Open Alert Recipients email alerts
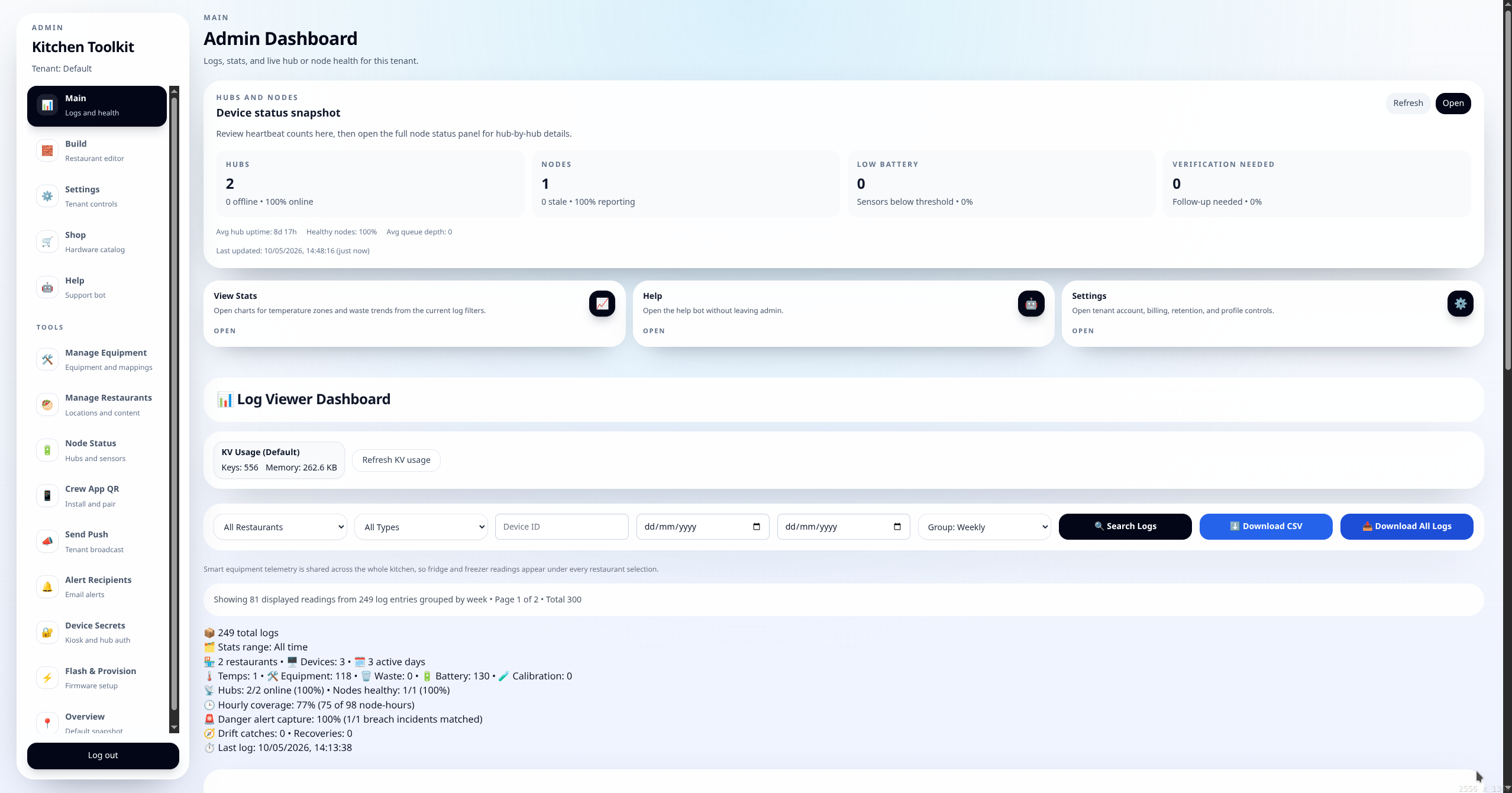This screenshot has height=793, width=1512. 97,587
